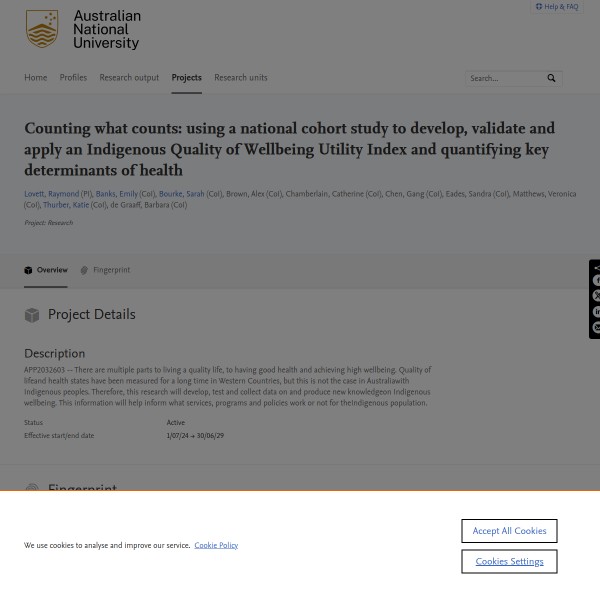The height and width of the screenshot is (600, 600).
Task: Share this page on LinkedIn
Action: [596, 312]
